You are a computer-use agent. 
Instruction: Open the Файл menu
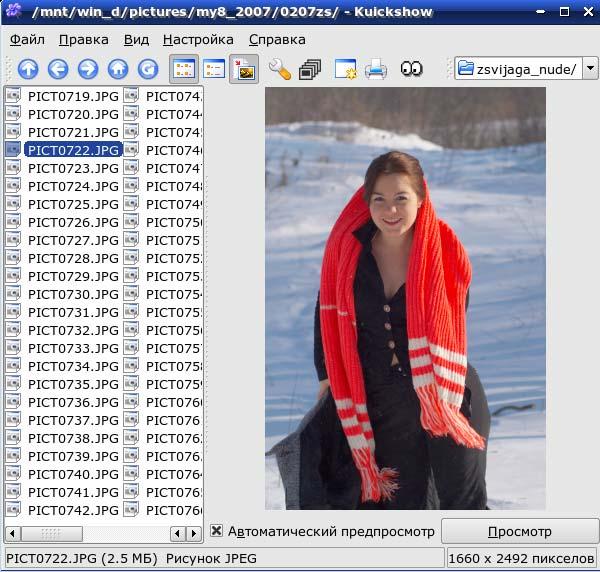coord(27,39)
